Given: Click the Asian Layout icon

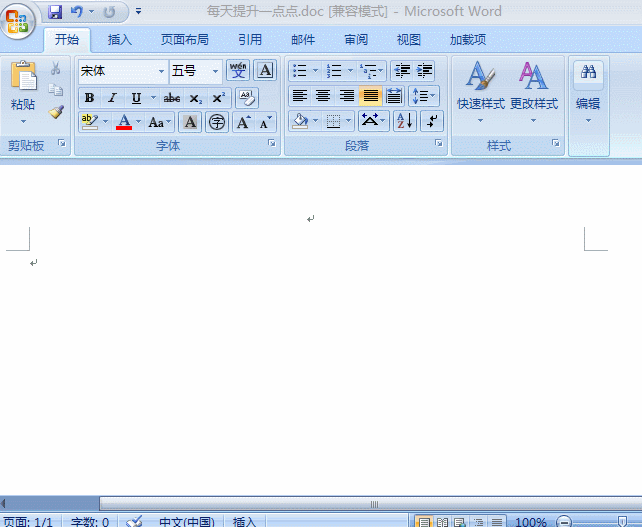Looking at the screenshot, I should pos(373,122).
